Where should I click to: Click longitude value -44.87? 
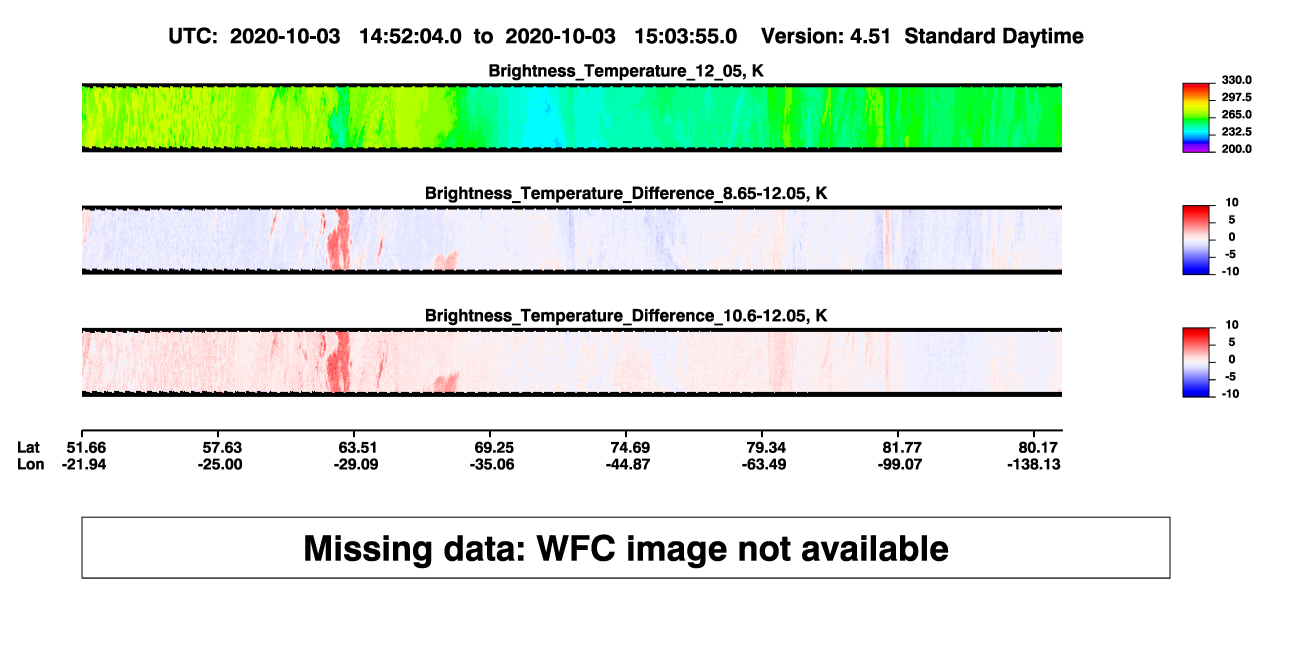(630, 465)
